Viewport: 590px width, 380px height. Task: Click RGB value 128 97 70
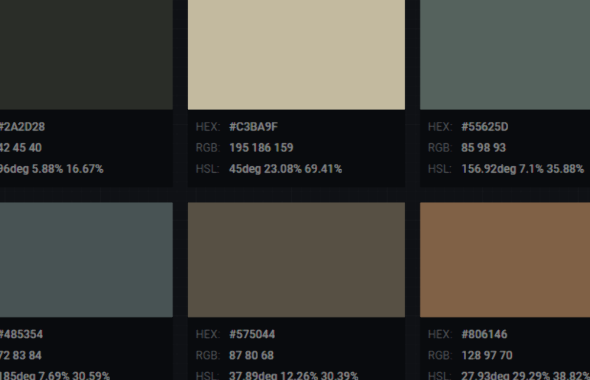(x=487, y=355)
